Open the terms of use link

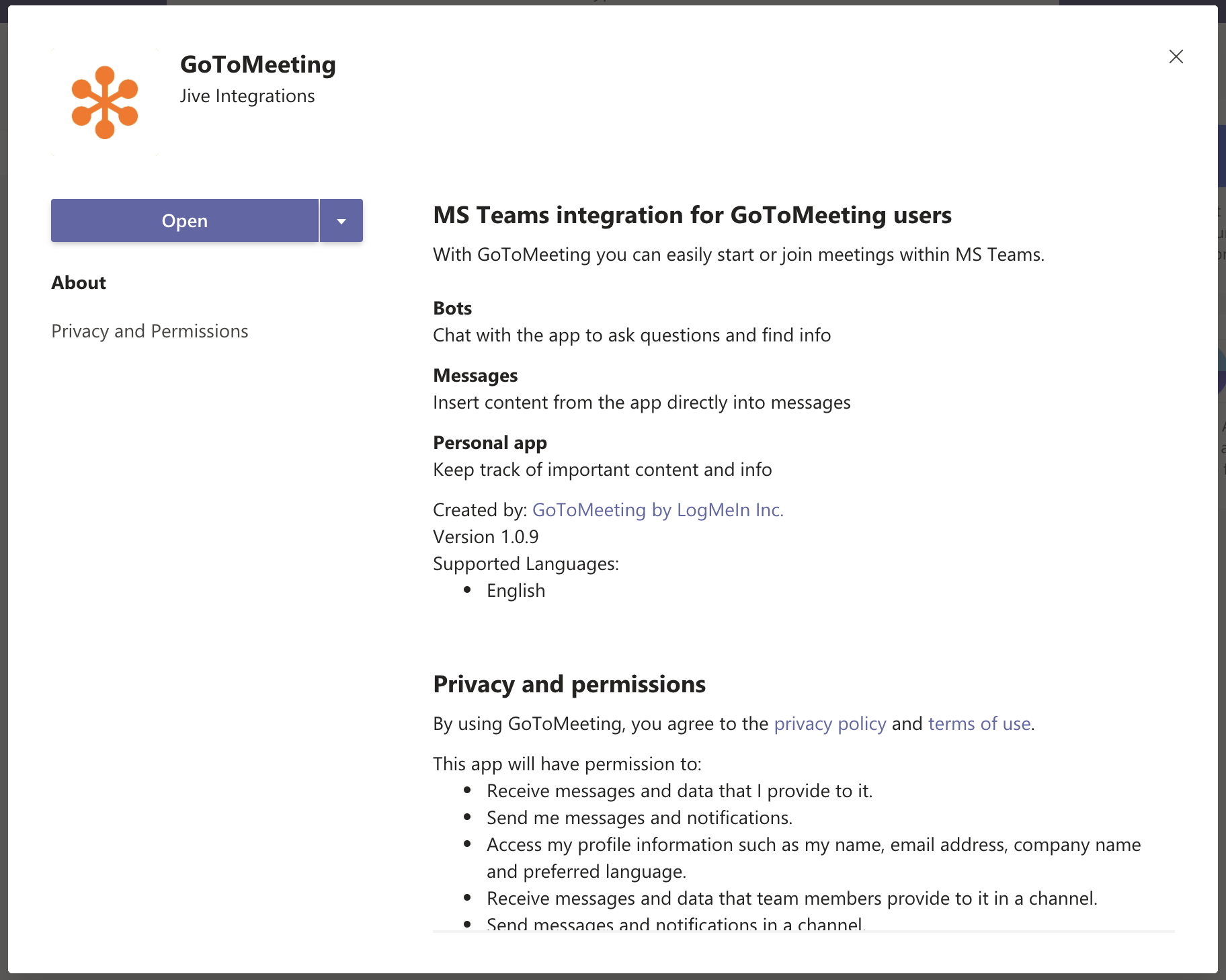979,724
